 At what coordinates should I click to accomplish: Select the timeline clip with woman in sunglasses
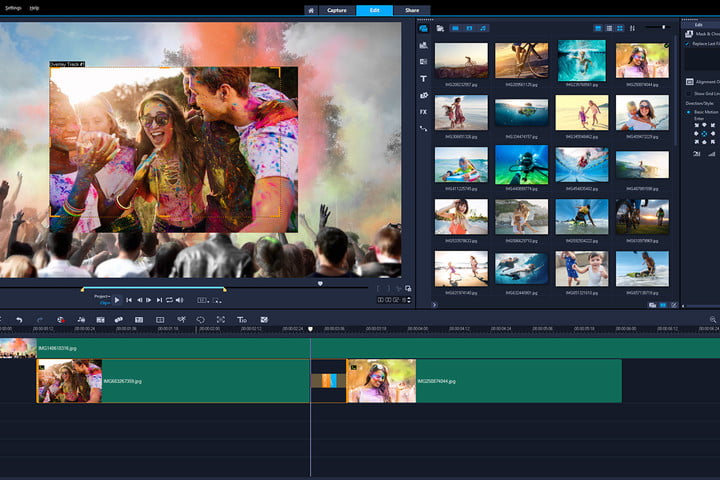click(x=484, y=381)
